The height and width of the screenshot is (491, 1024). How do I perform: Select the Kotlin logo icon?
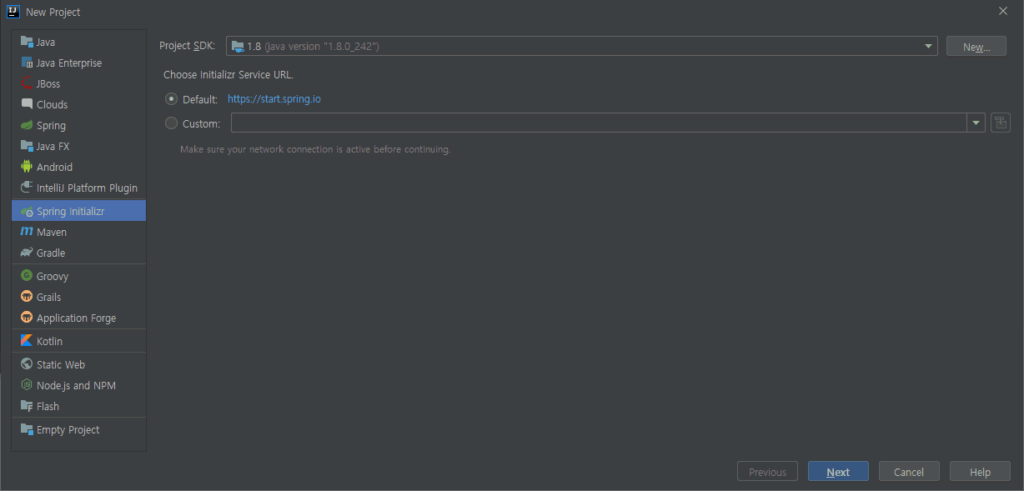click(x=27, y=341)
